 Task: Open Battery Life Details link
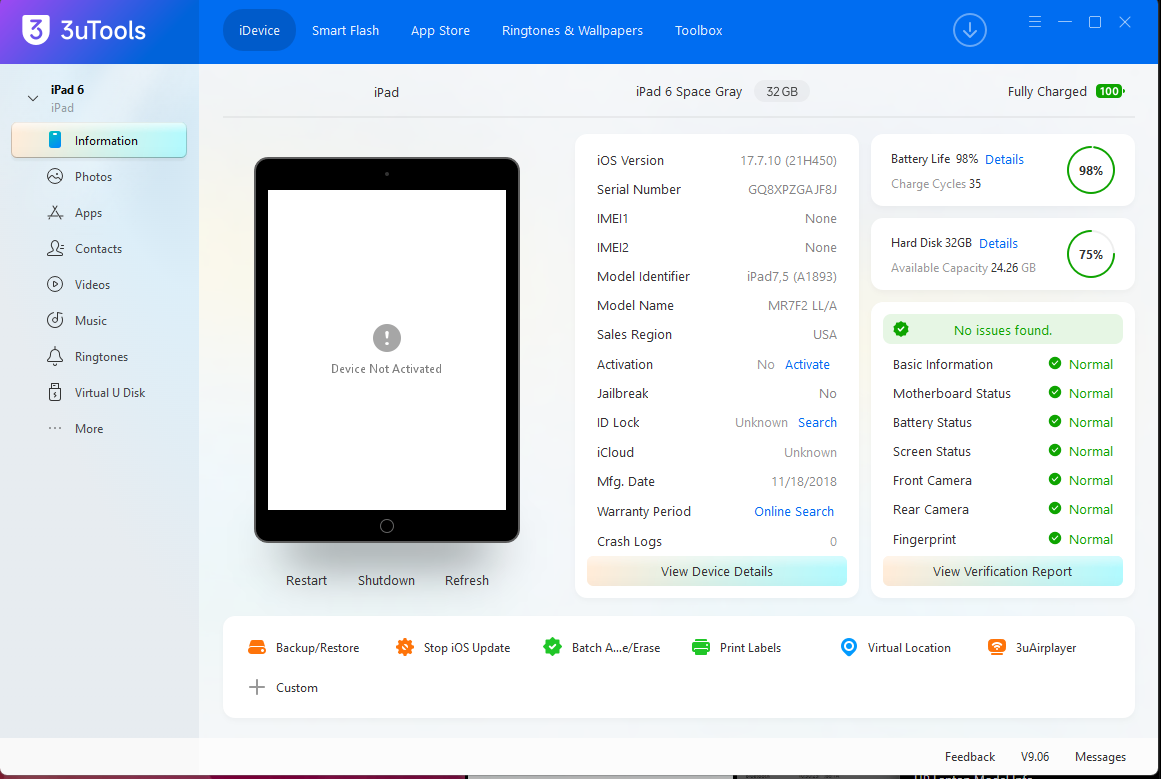tap(1004, 159)
